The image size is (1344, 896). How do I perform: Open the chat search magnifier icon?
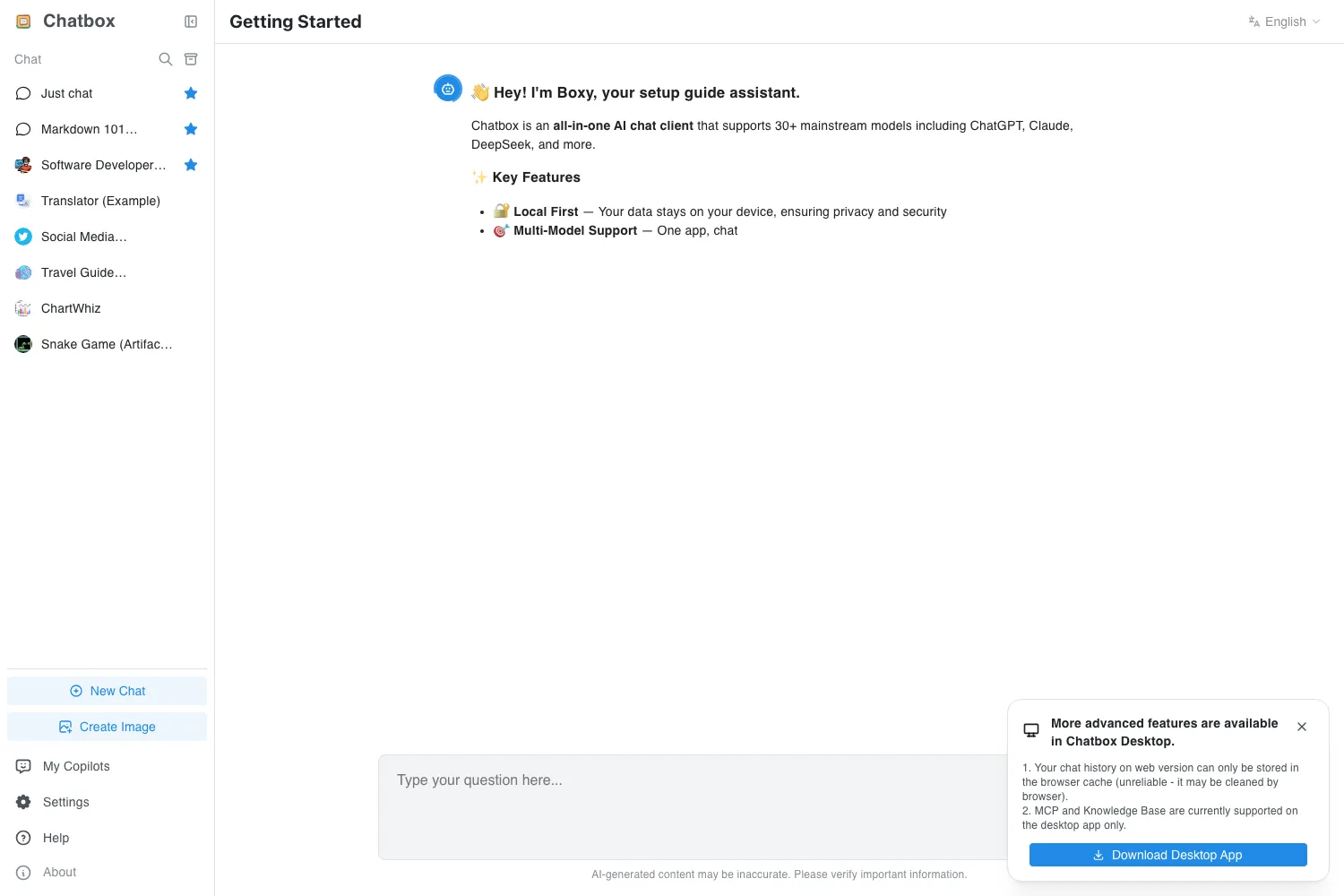(165, 59)
